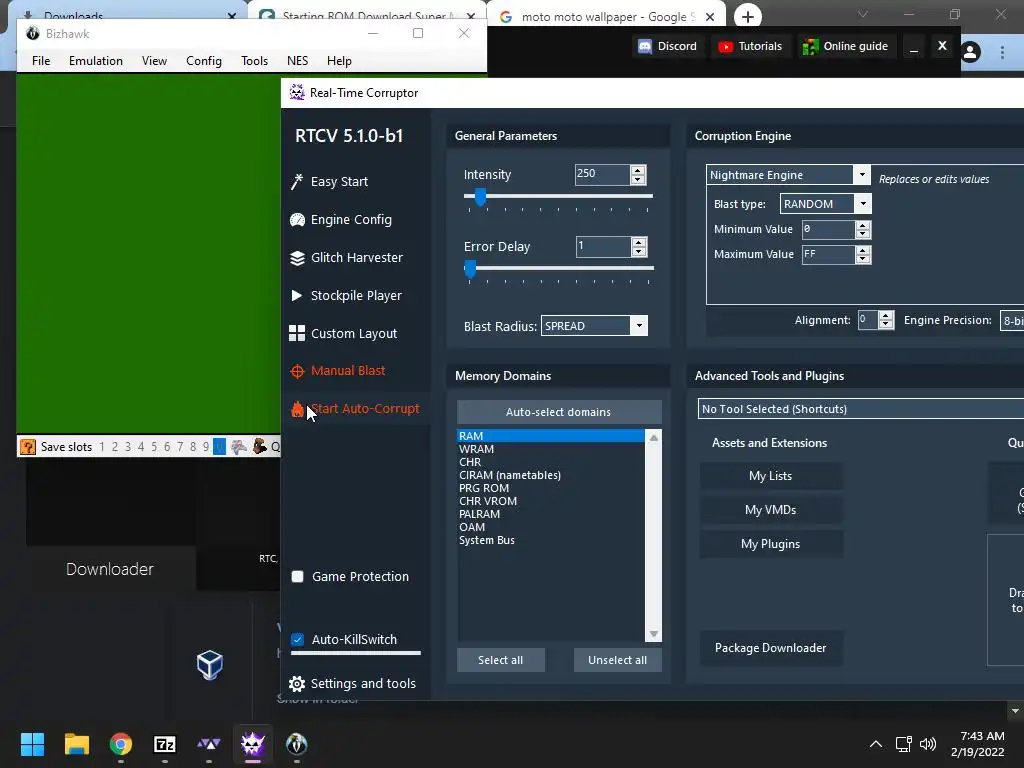1024x768 pixels.
Task: Open Settings and tools gear icon
Action: tap(297, 684)
